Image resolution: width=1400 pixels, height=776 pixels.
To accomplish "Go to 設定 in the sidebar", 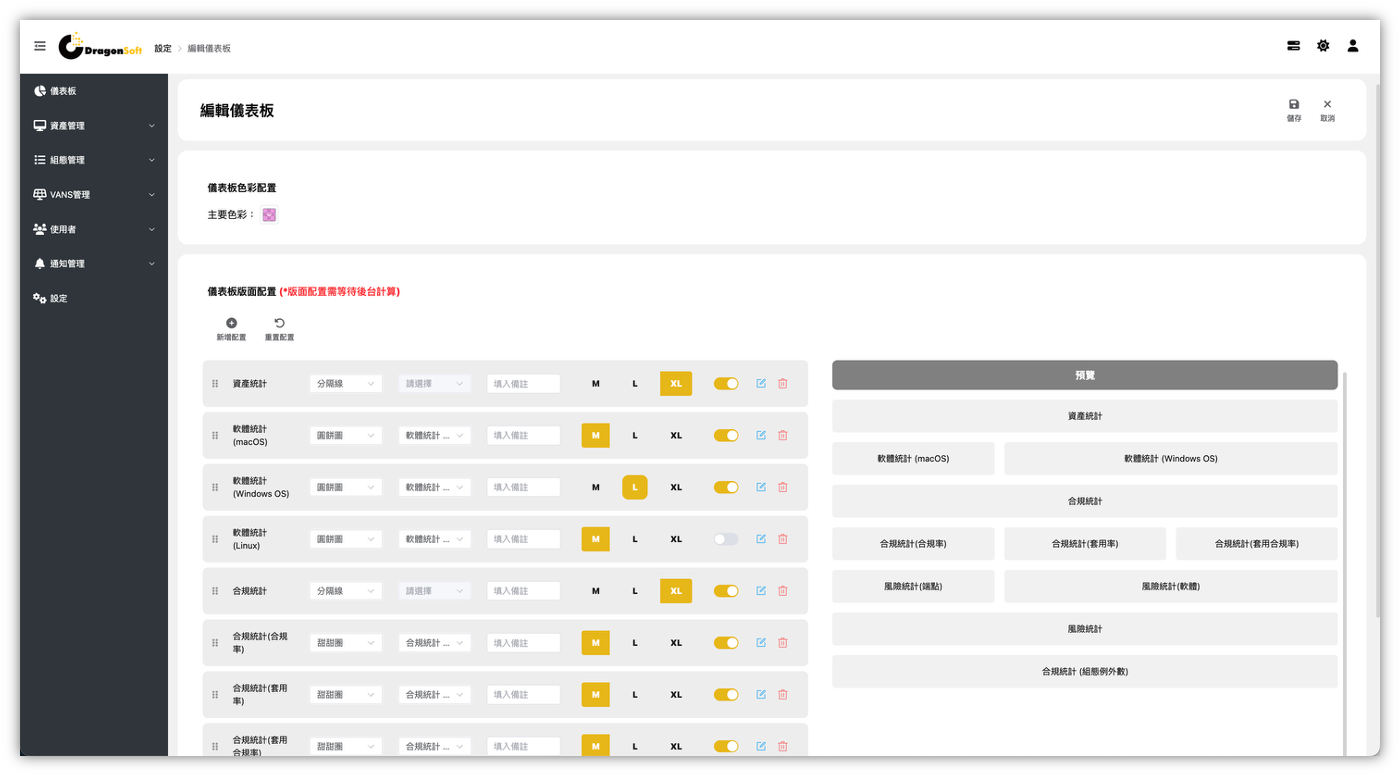I will pos(59,299).
